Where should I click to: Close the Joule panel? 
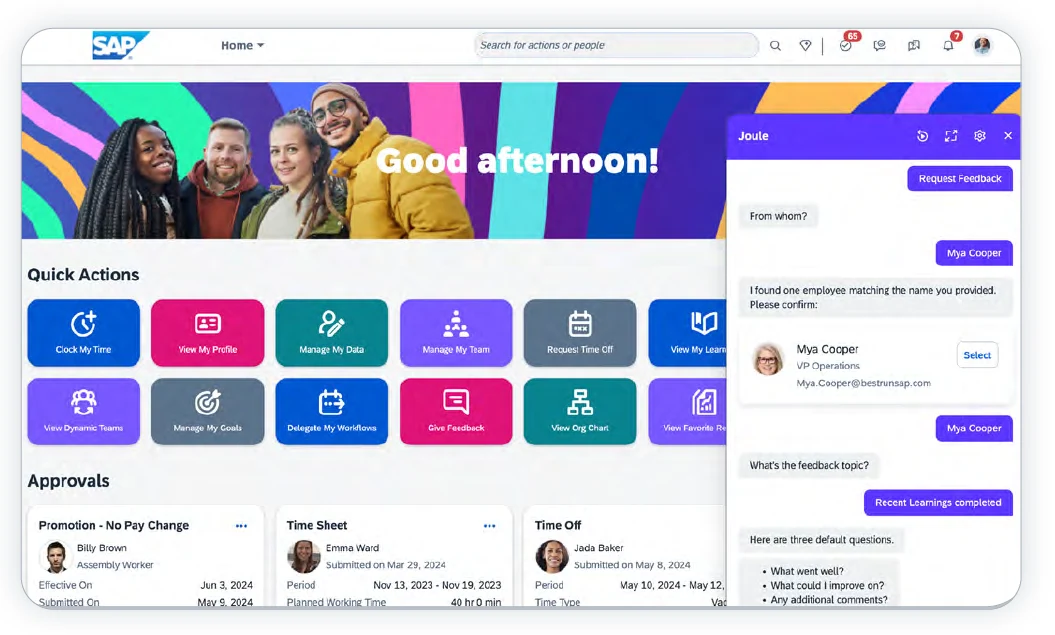pyautogui.click(x=1008, y=136)
